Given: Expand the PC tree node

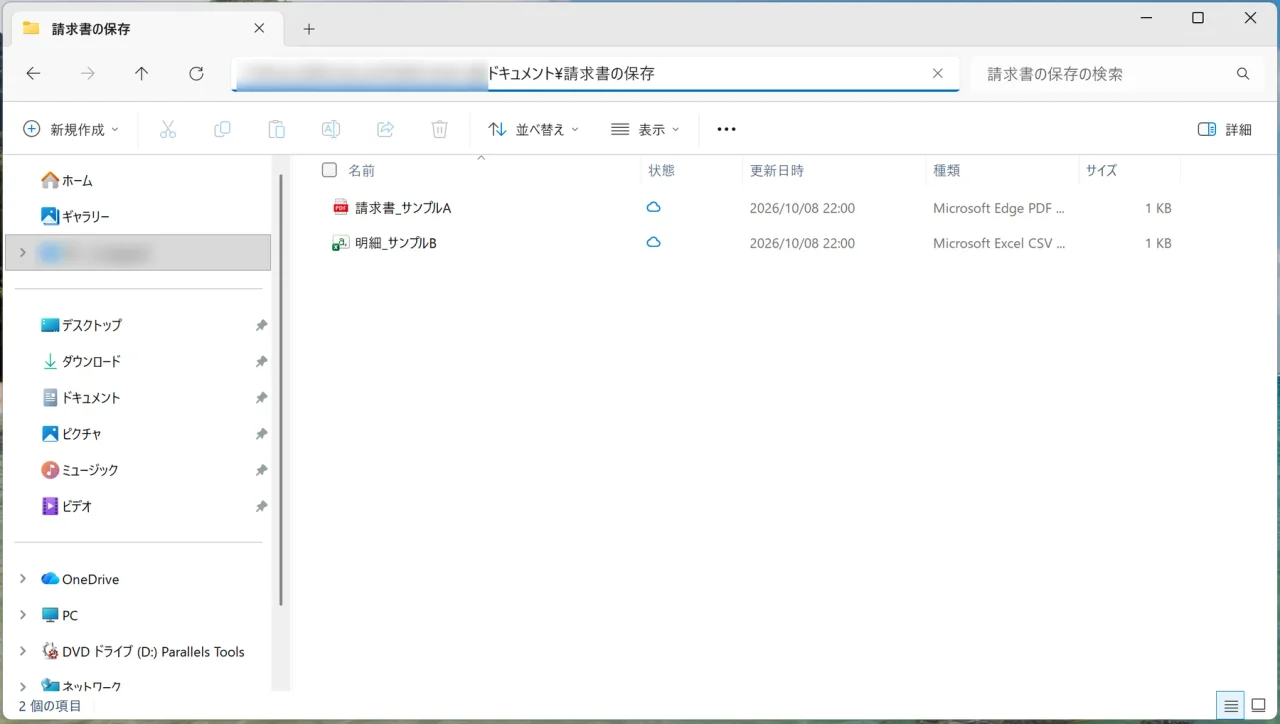Looking at the screenshot, I should pos(23,615).
